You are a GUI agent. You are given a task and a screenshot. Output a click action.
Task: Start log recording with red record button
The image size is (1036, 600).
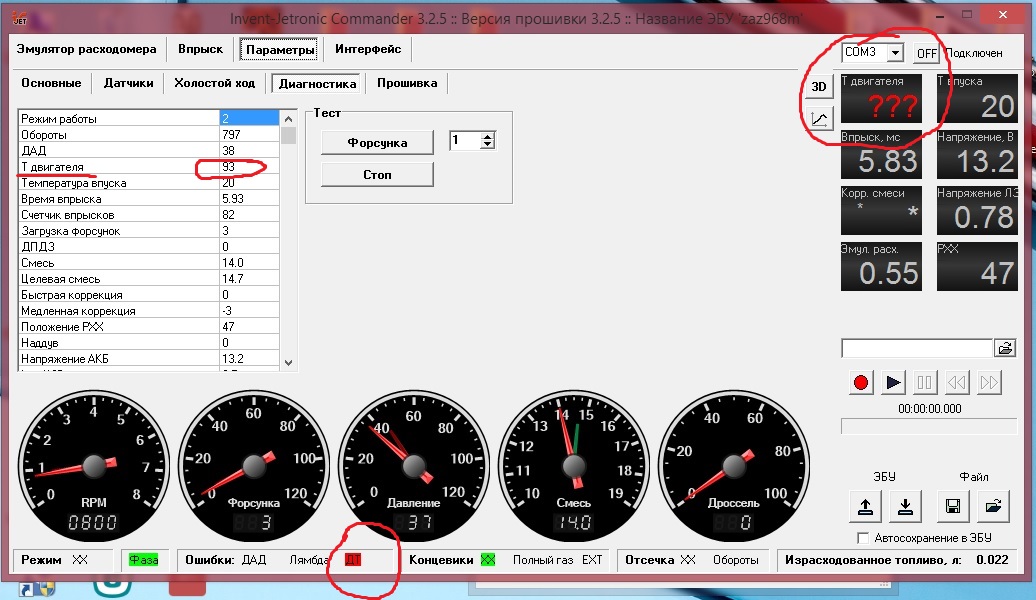pos(860,383)
